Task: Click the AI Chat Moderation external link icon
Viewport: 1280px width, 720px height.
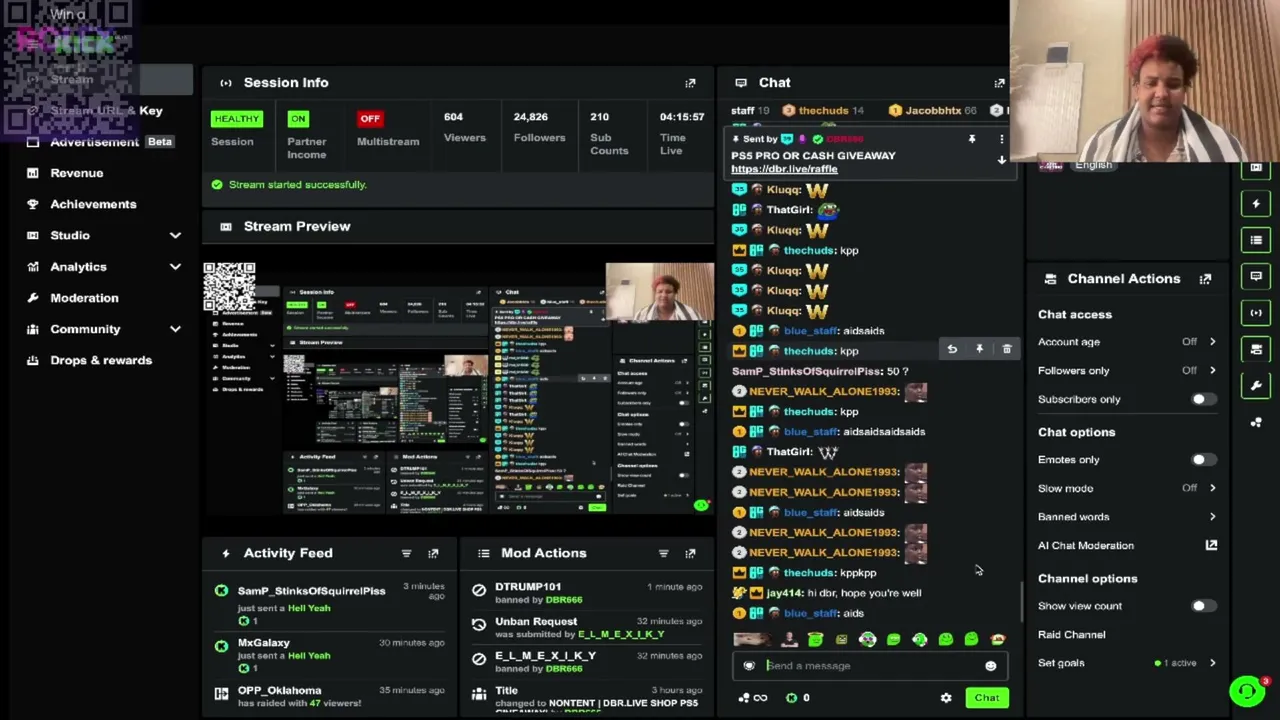Action: [x=1211, y=545]
